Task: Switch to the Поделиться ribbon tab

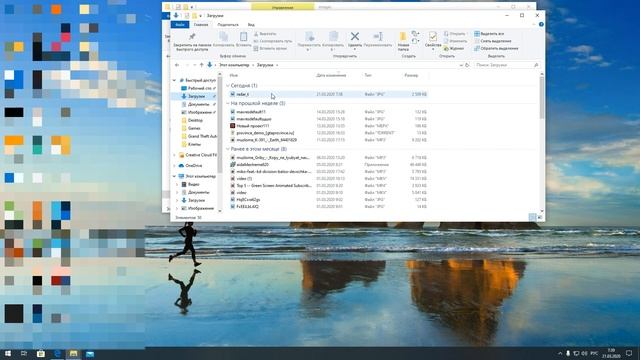Action: coord(228,24)
